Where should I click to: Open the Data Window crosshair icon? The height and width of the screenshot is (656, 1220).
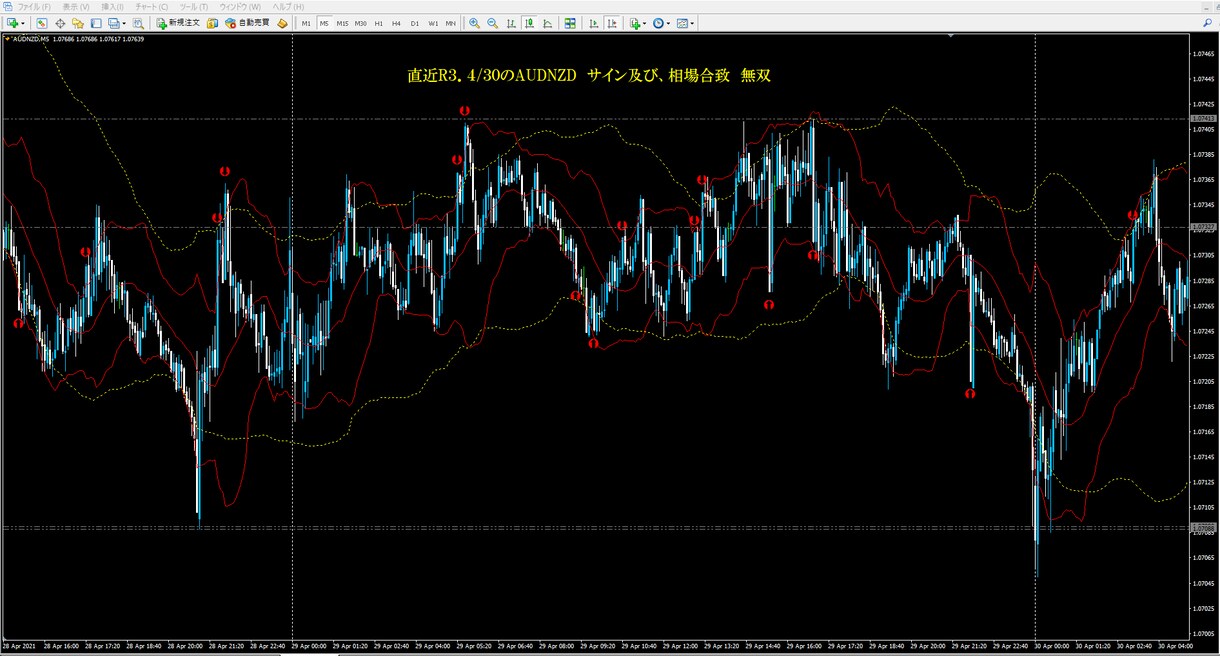pos(60,22)
